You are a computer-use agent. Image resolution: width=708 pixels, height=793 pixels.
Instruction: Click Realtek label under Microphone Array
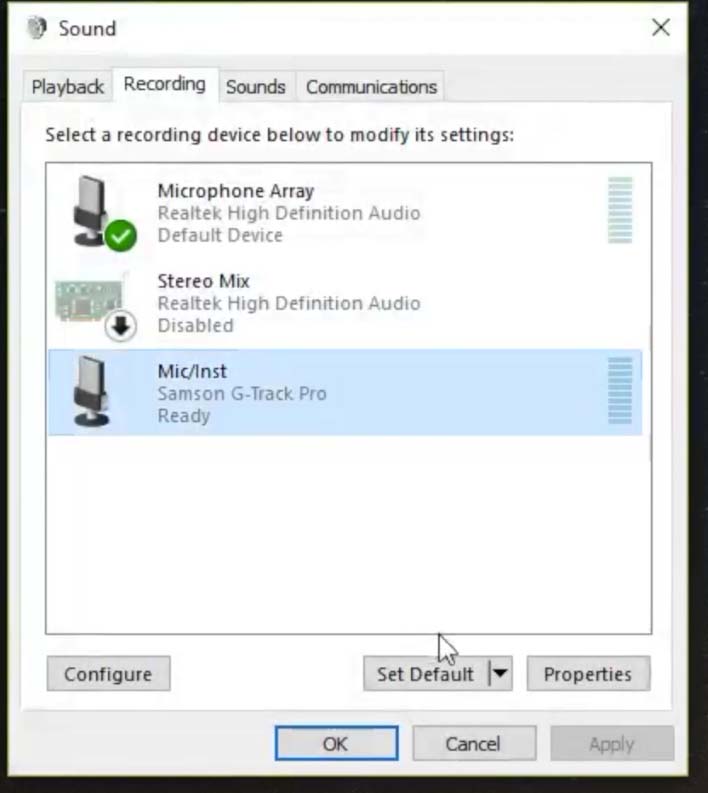[289, 213]
